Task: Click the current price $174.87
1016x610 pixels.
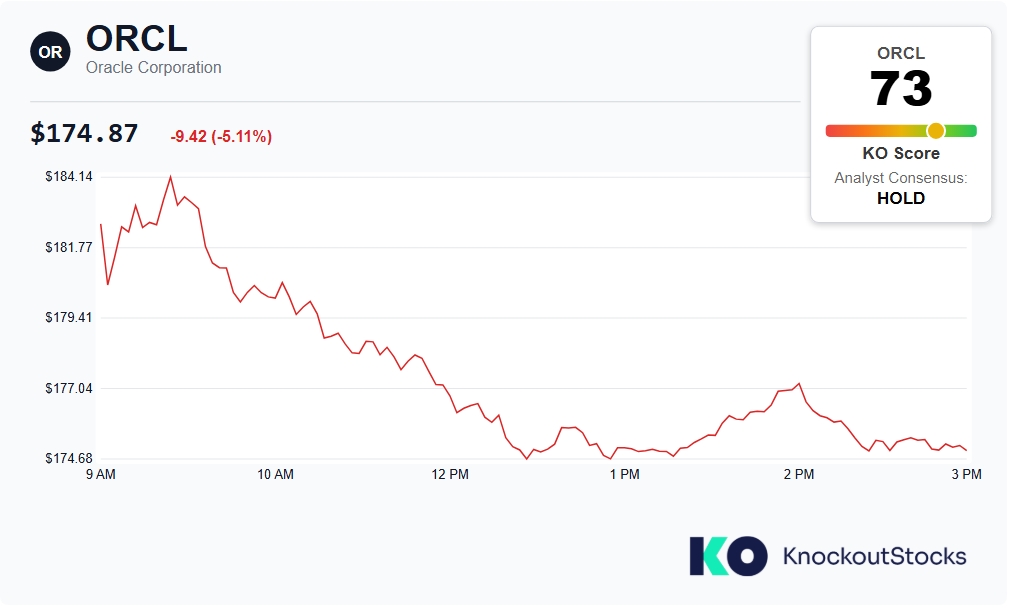Action: click(x=84, y=134)
